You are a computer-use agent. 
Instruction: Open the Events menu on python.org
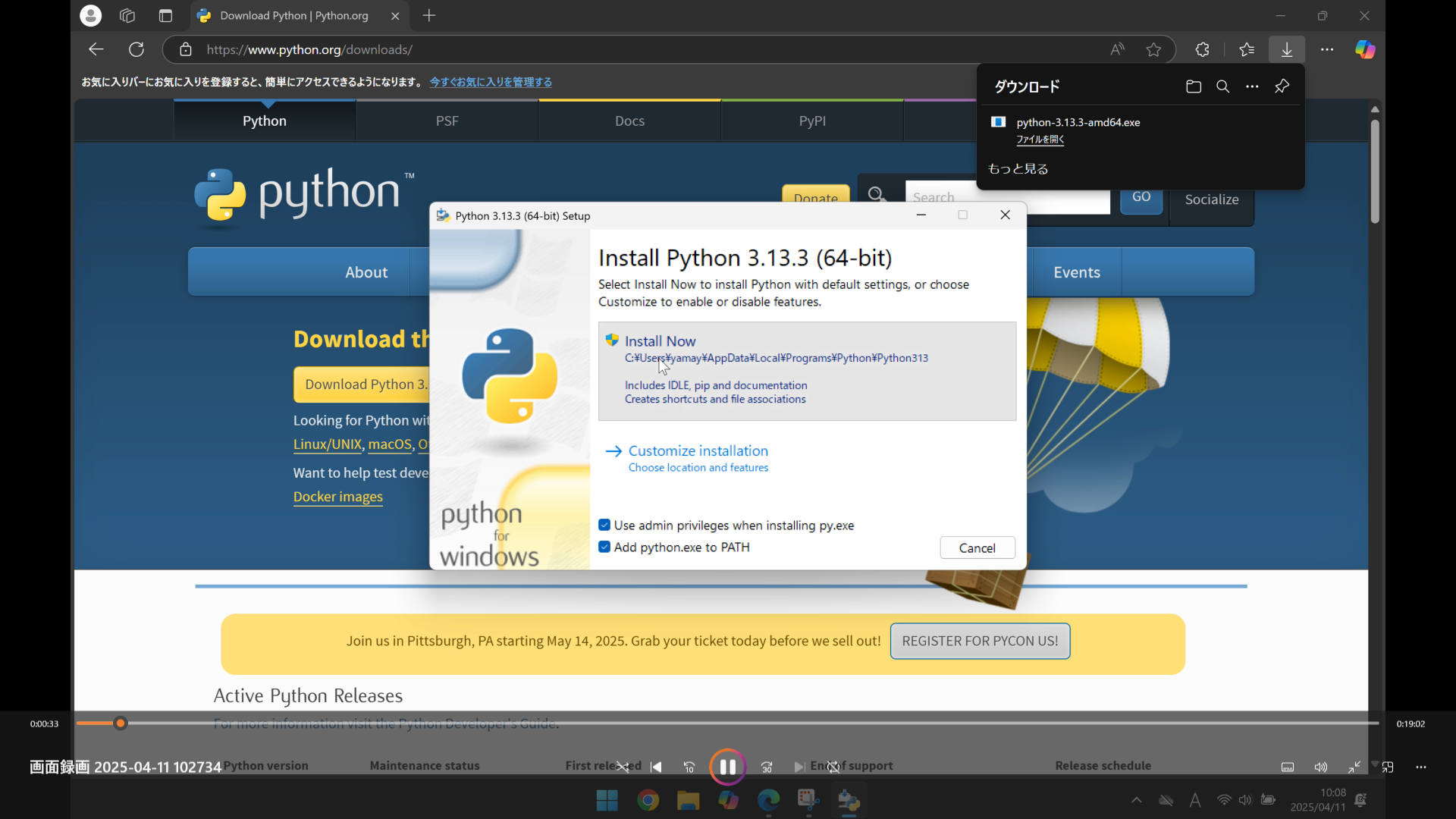point(1076,272)
